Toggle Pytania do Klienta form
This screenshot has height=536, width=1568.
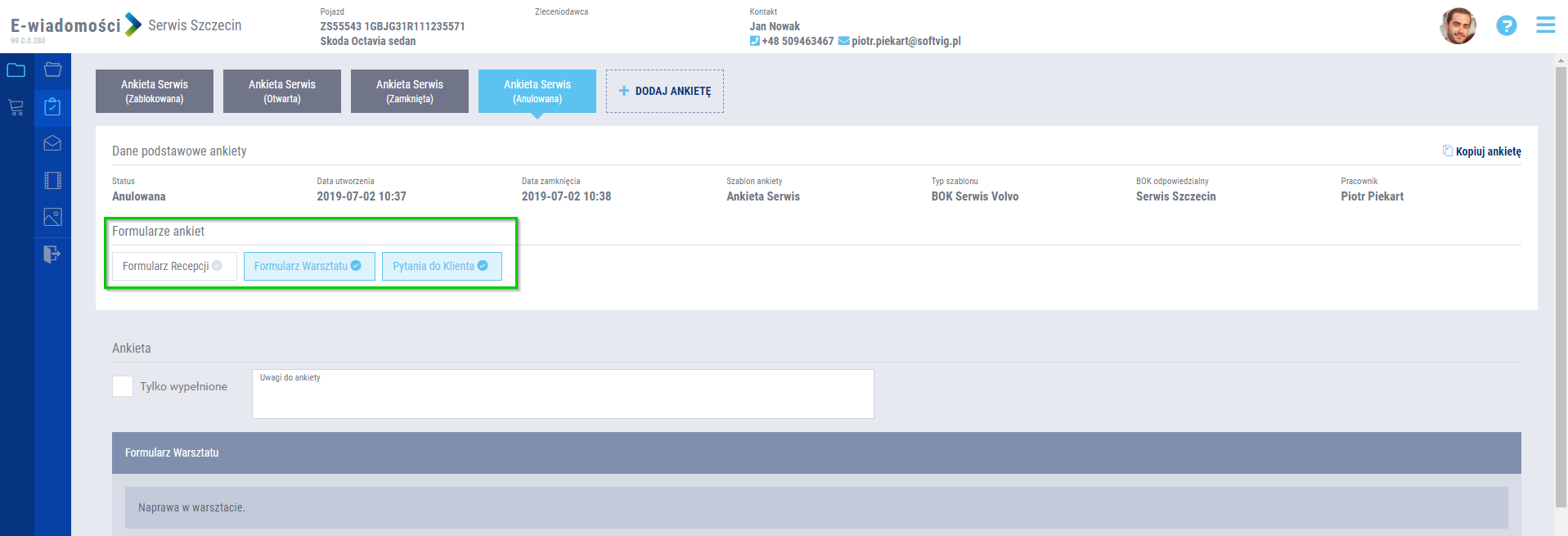[442, 266]
